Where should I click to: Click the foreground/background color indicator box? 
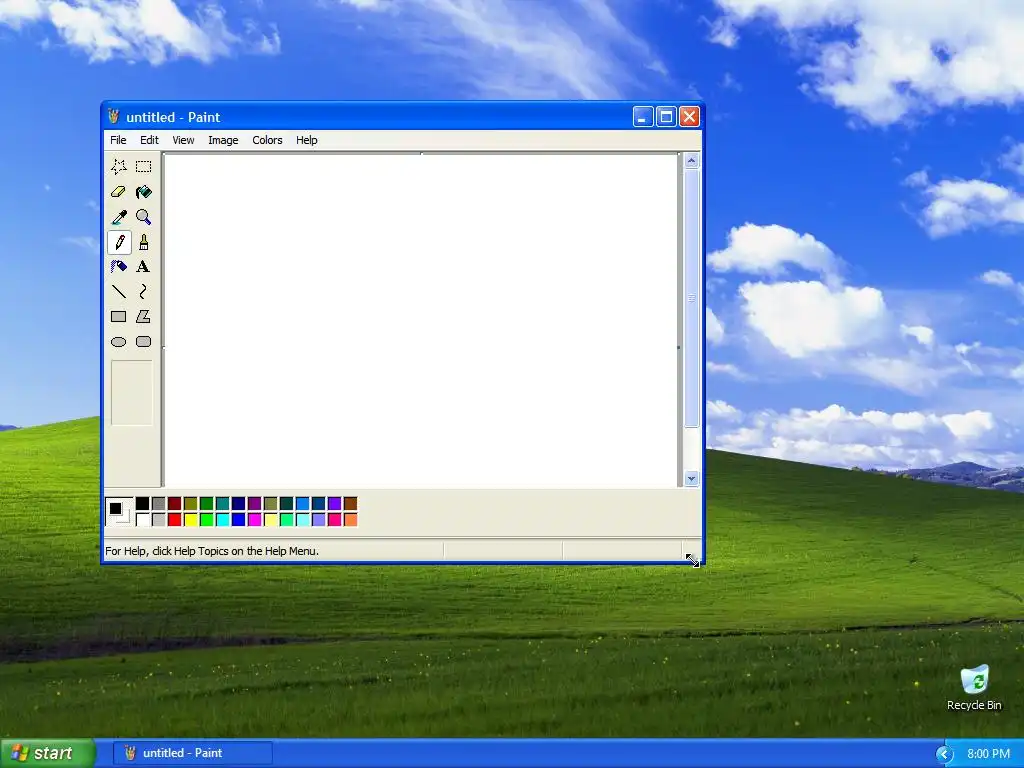(119, 511)
